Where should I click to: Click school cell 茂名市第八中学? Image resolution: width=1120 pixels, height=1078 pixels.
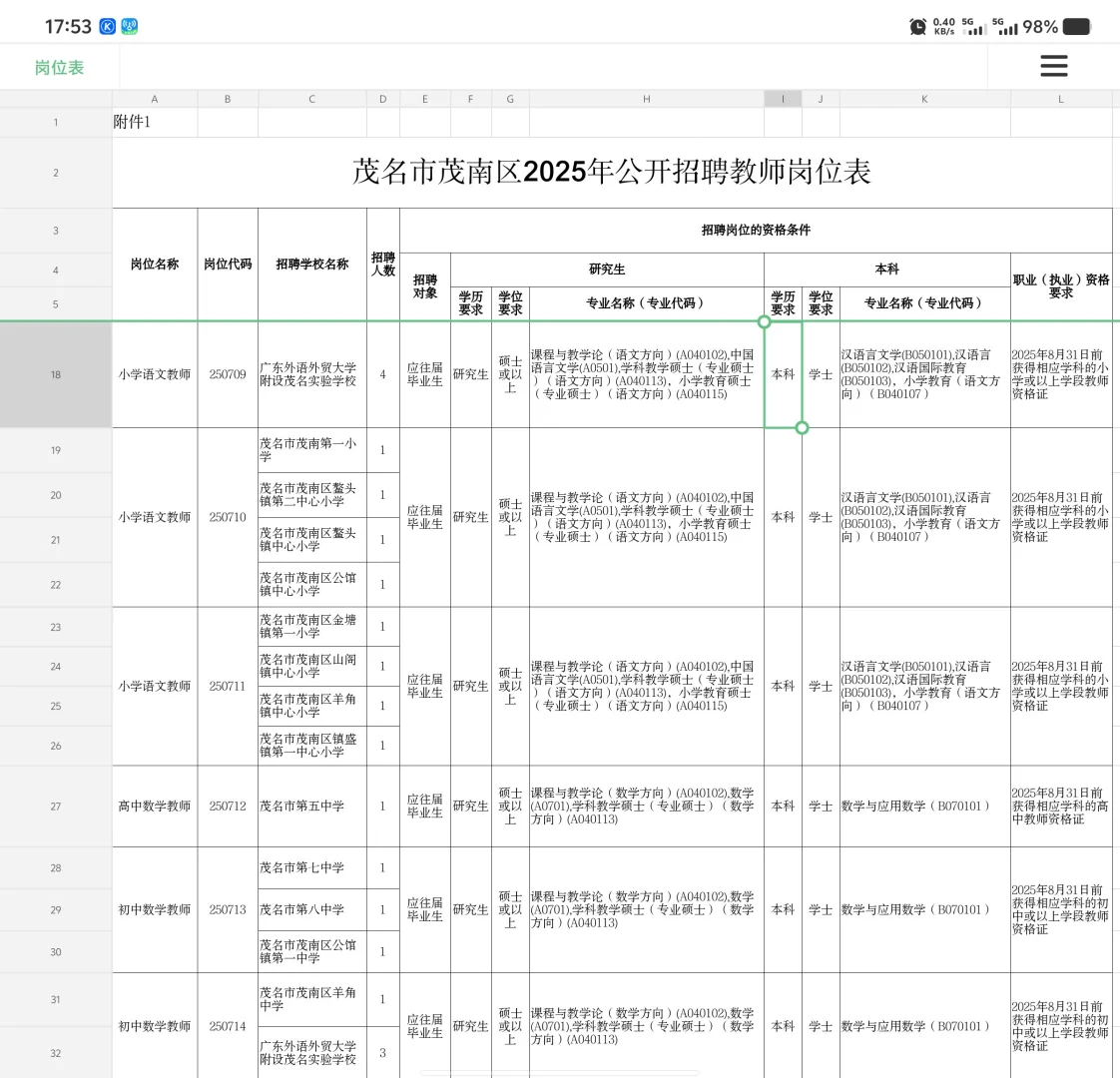pos(312,910)
